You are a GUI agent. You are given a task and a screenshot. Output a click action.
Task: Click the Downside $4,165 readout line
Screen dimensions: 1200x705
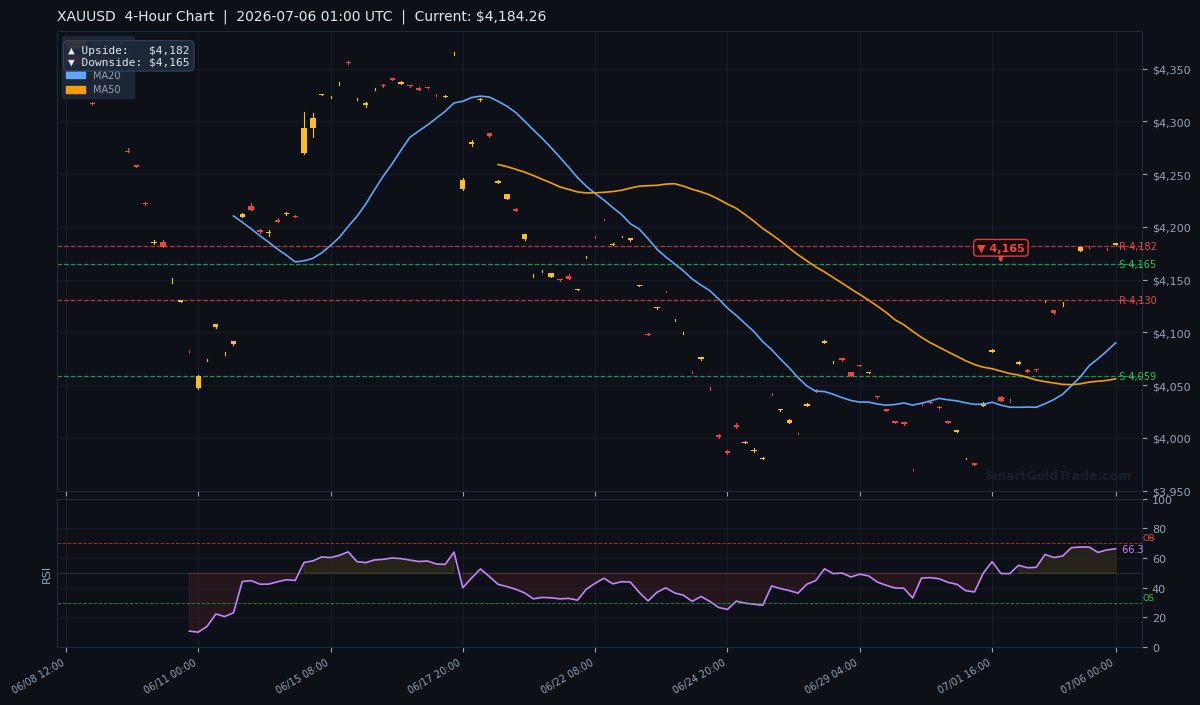pos(128,62)
